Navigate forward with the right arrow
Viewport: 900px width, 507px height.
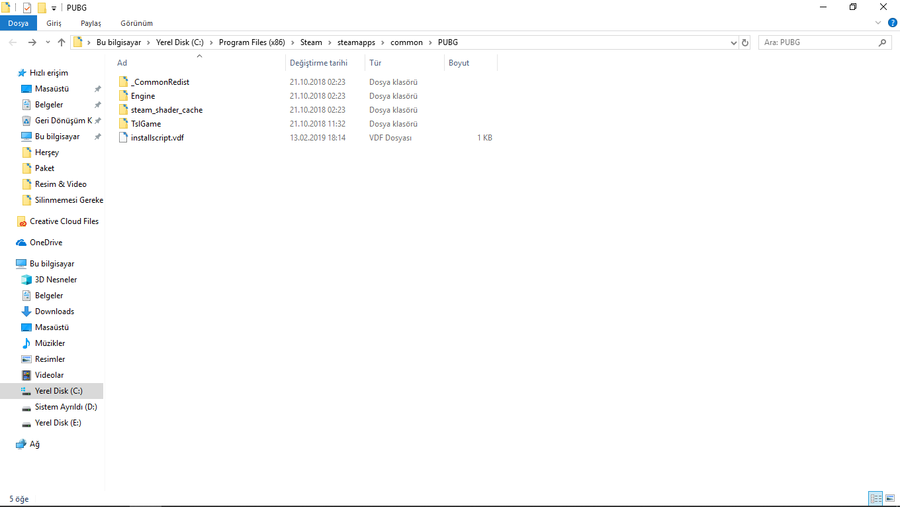pyautogui.click(x=32, y=42)
